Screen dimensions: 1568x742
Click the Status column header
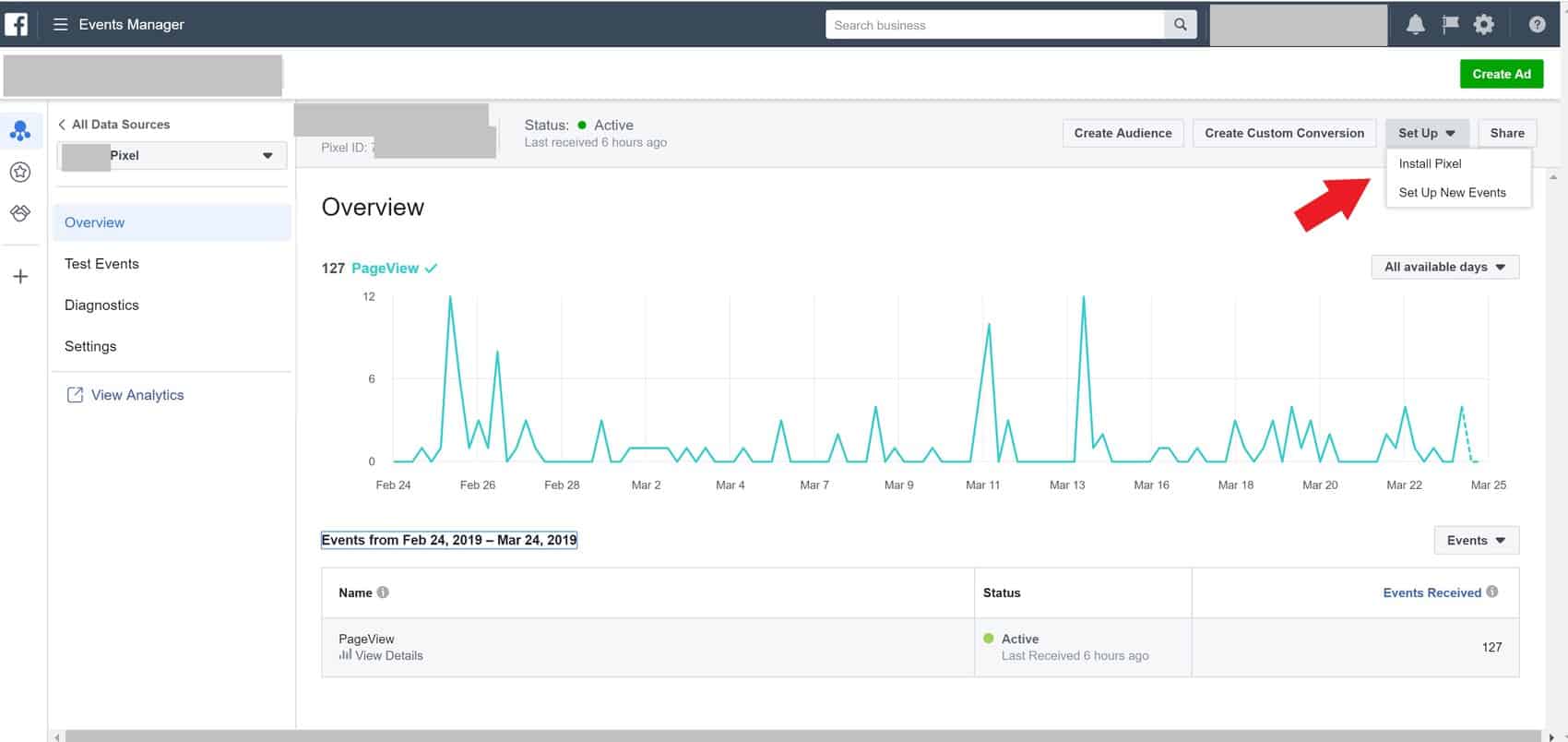click(x=1002, y=592)
